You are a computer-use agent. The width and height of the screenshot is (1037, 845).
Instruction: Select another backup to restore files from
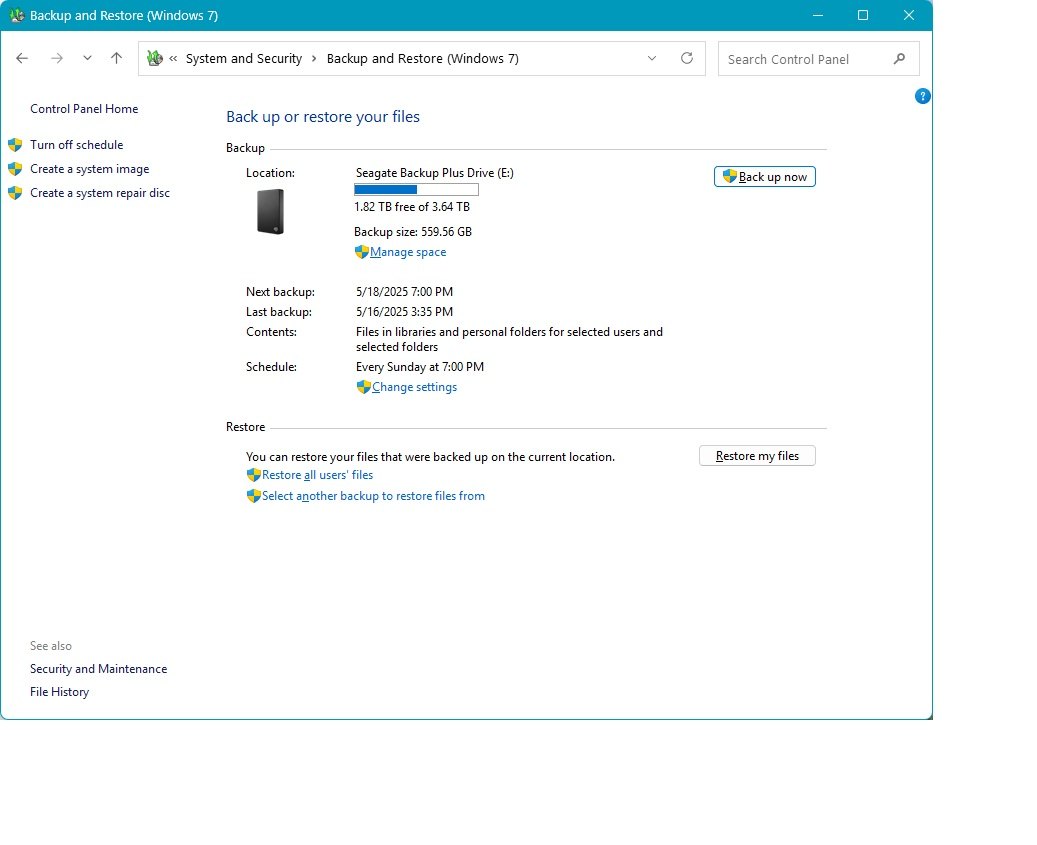pyautogui.click(x=372, y=495)
